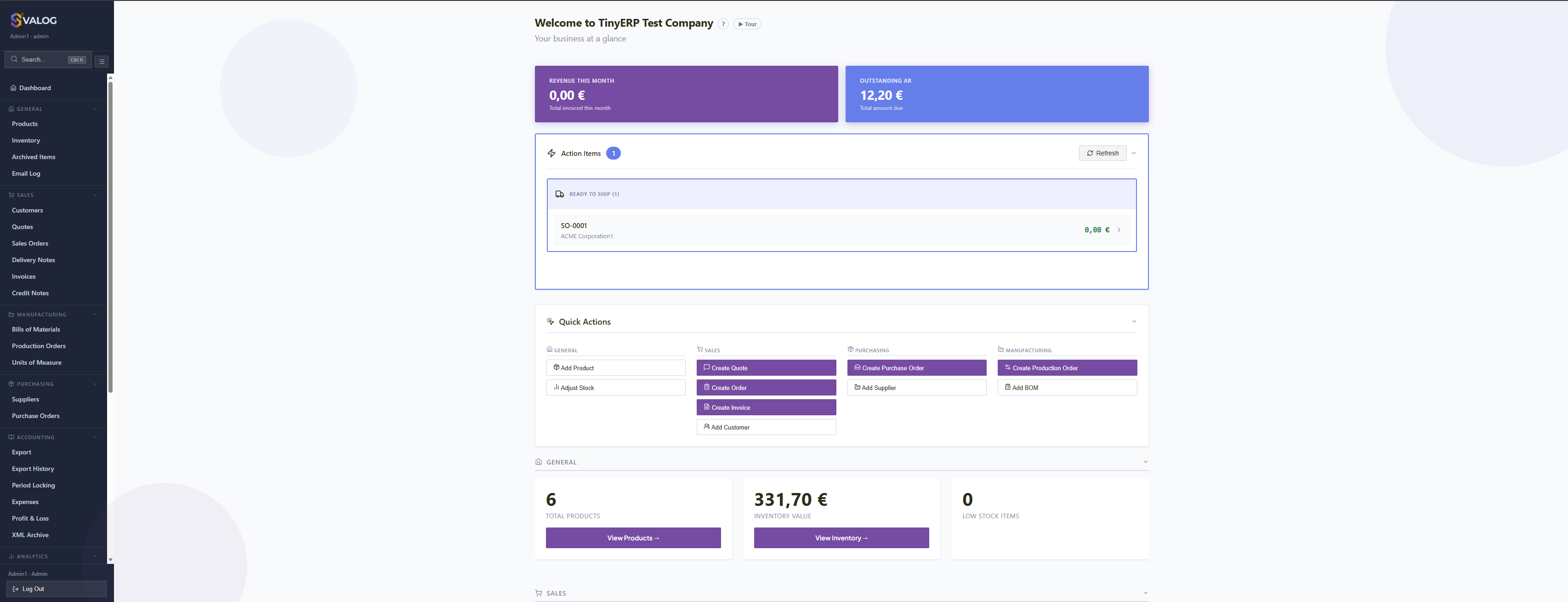Click the Quick Actions sparkle icon
Screen dimensions: 1568x602
click(x=550, y=322)
